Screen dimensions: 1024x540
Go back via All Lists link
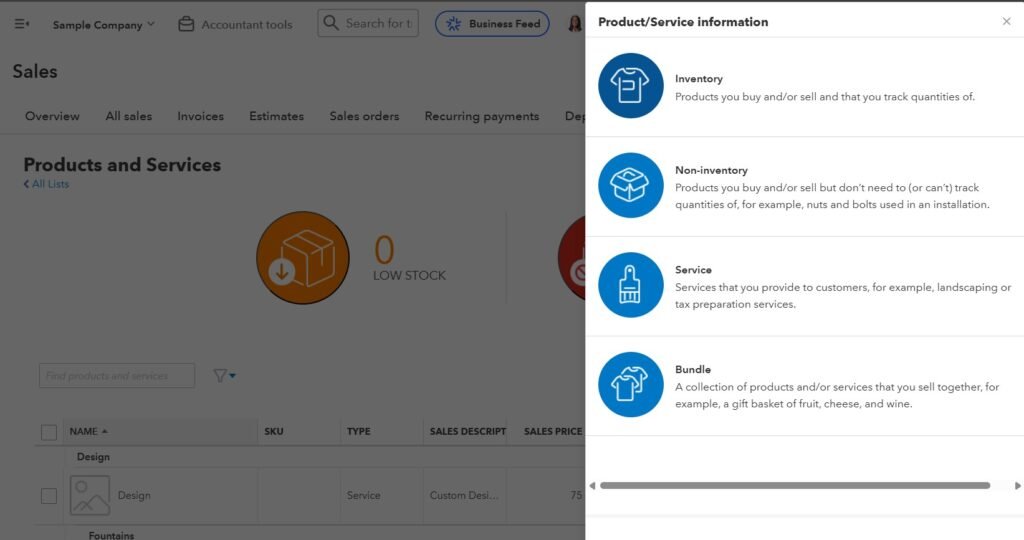tap(47, 184)
